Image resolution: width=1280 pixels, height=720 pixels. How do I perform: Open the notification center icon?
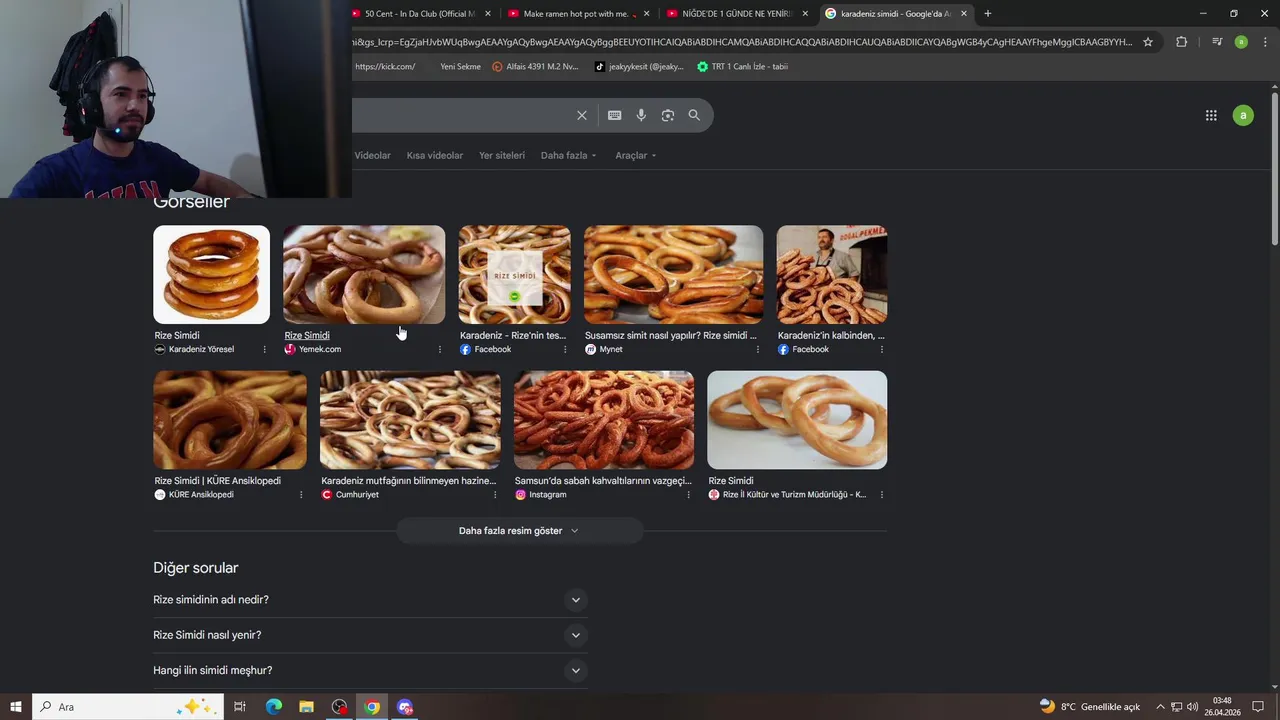[x=1258, y=706]
